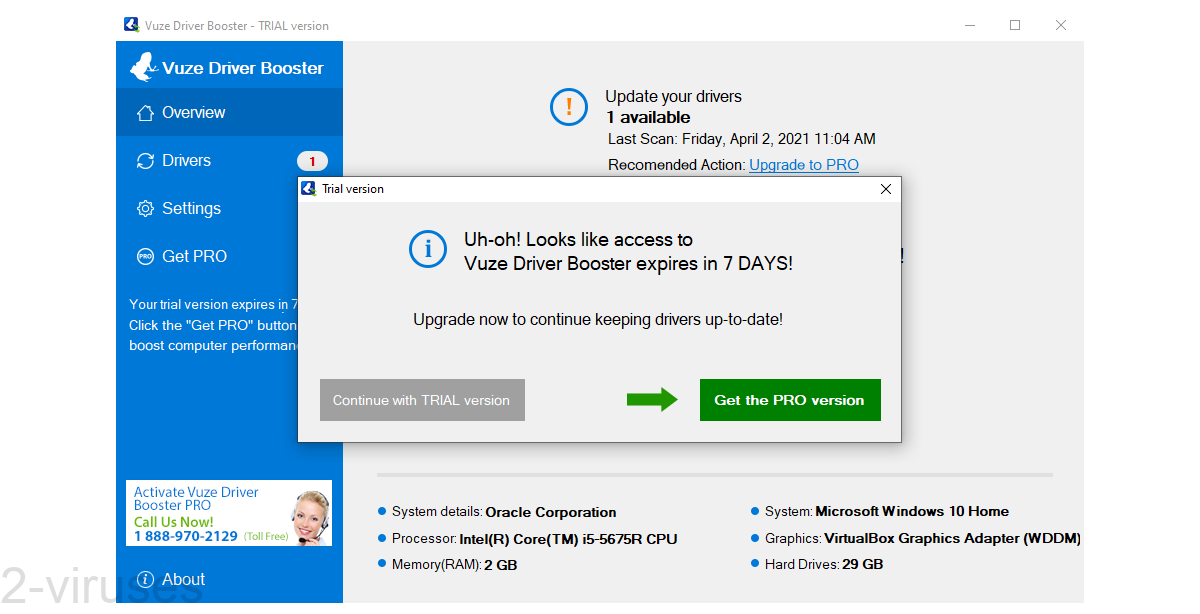The width and height of the screenshot is (1200, 614).
Task: Click the blue info icon in Trial dialog
Action: [x=428, y=249]
